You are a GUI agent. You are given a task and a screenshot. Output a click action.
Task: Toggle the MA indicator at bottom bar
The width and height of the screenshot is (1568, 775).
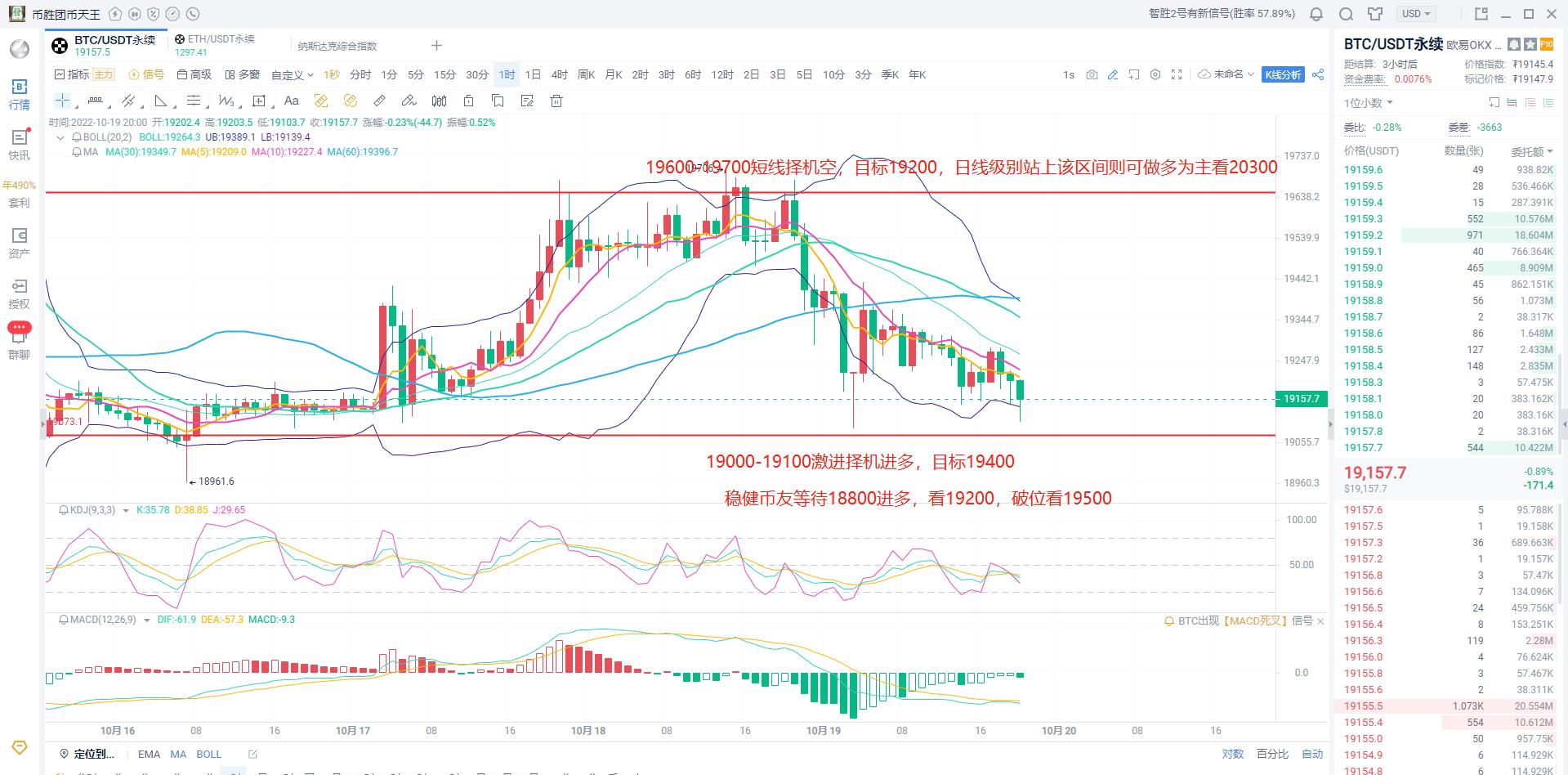[178, 754]
